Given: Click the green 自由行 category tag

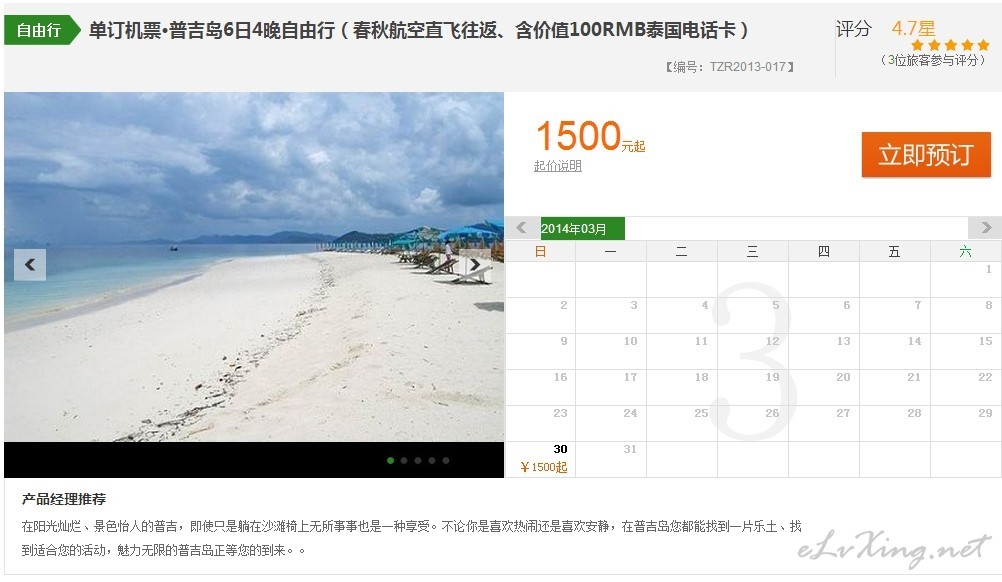Looking at the screenshot, I should coord(42,30).
